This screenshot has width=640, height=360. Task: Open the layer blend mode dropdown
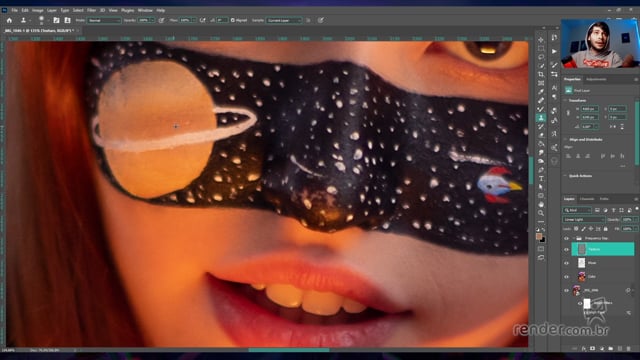tap(583, 220)
